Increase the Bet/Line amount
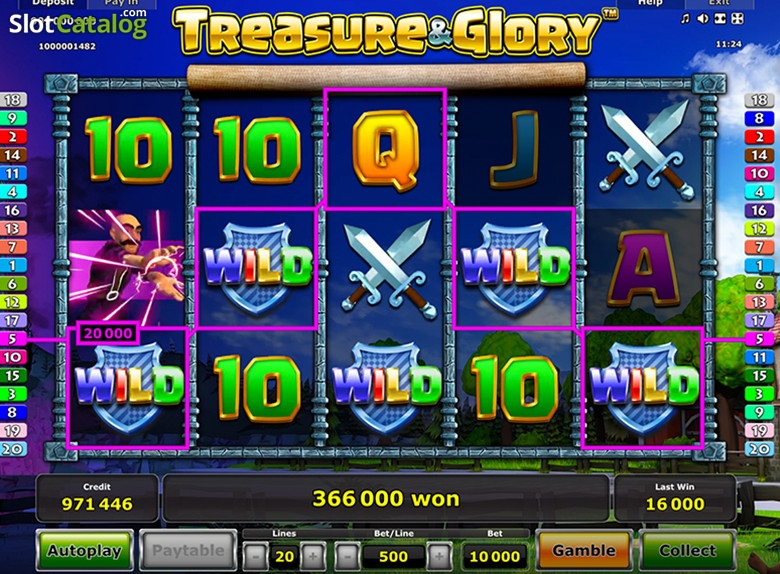The width and height of the screenshot is (780, 574). [439, 556]
